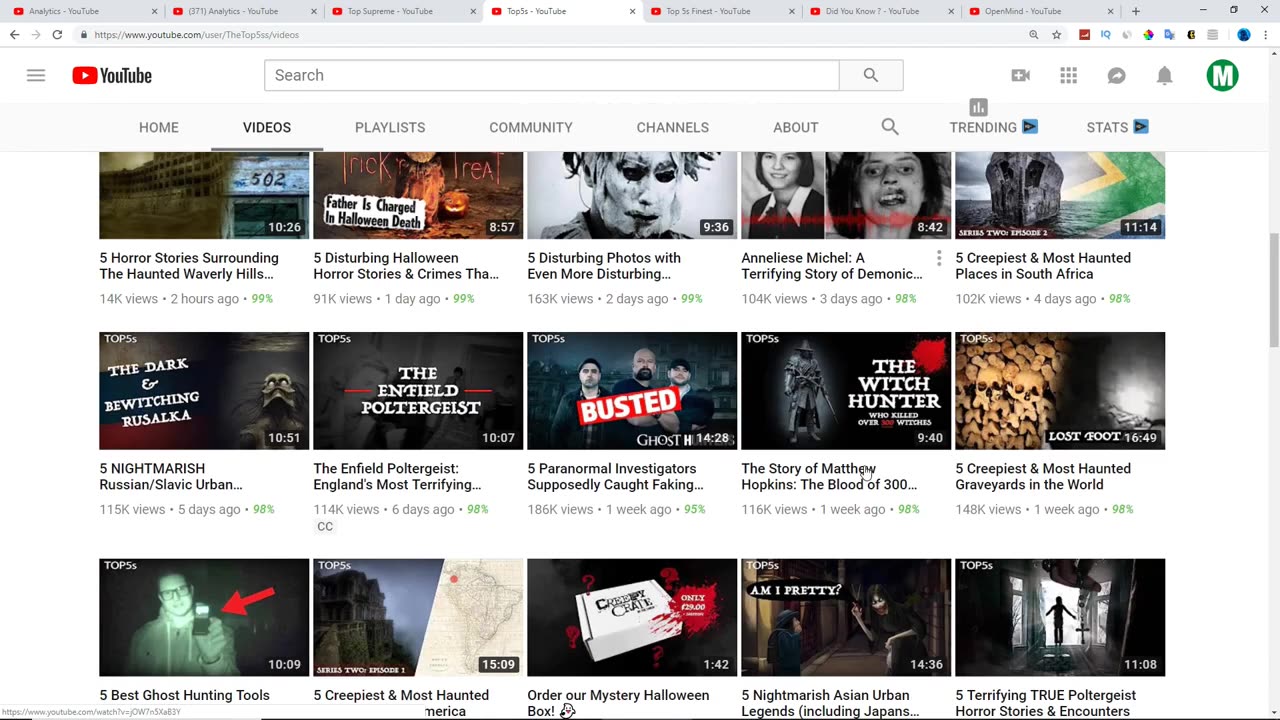Open 'The Story of Matthew Hopkins' title link

tap(829, 476)
